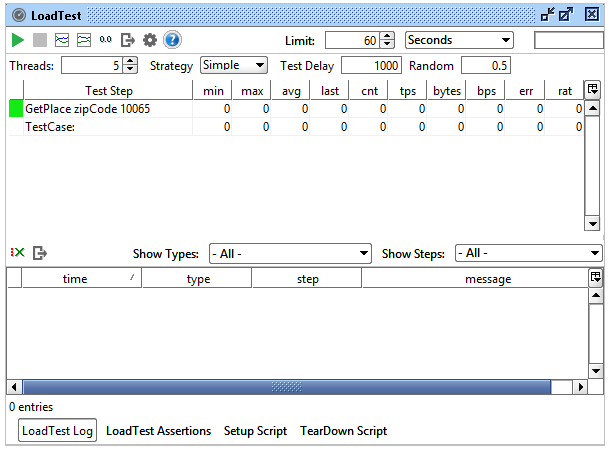Image resolution: width=609 pixels, height=452 pixels.
Task: Increase the Limit value with up arrow
Action: click(x=387, y=36)
